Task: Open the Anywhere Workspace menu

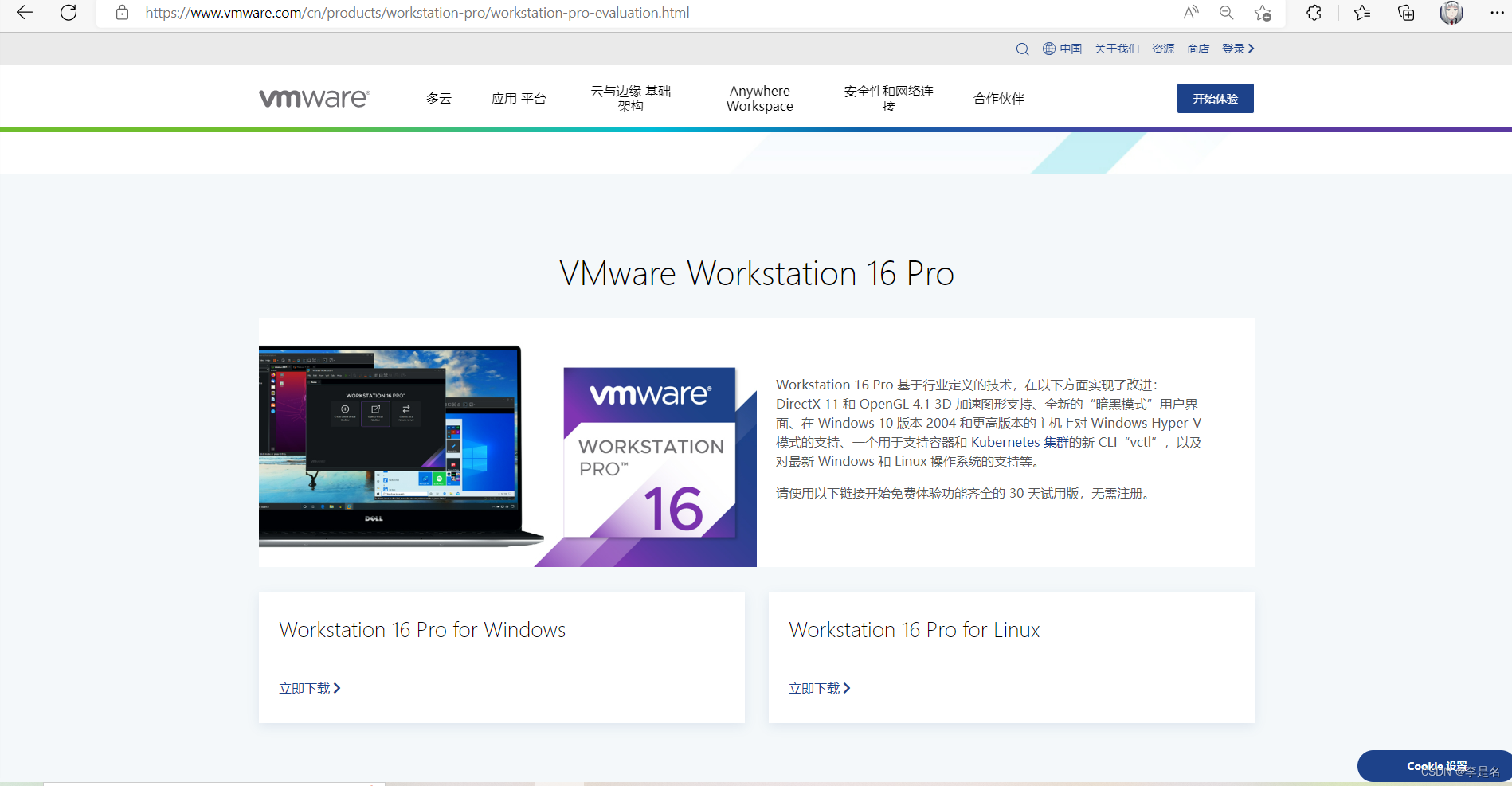Action: 760,98
